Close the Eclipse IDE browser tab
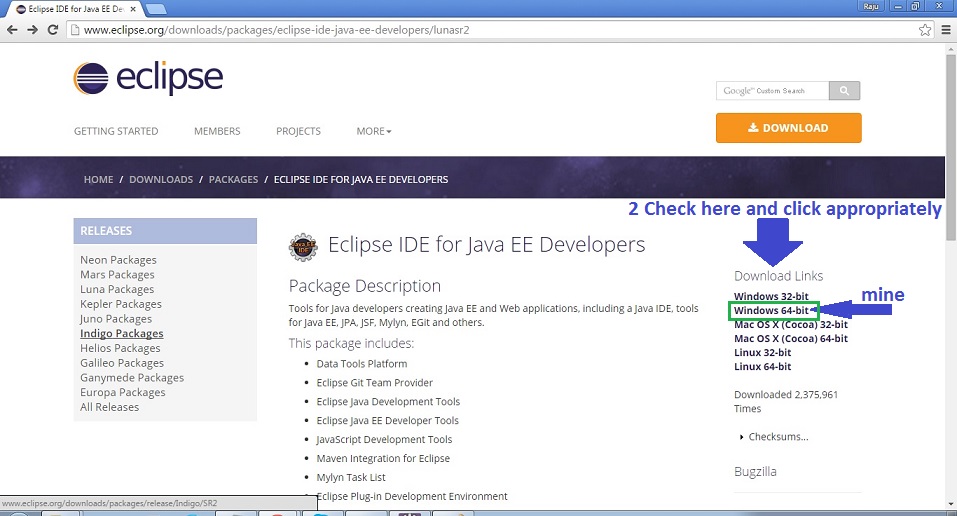Screen dimensions: 957x516 133,9
